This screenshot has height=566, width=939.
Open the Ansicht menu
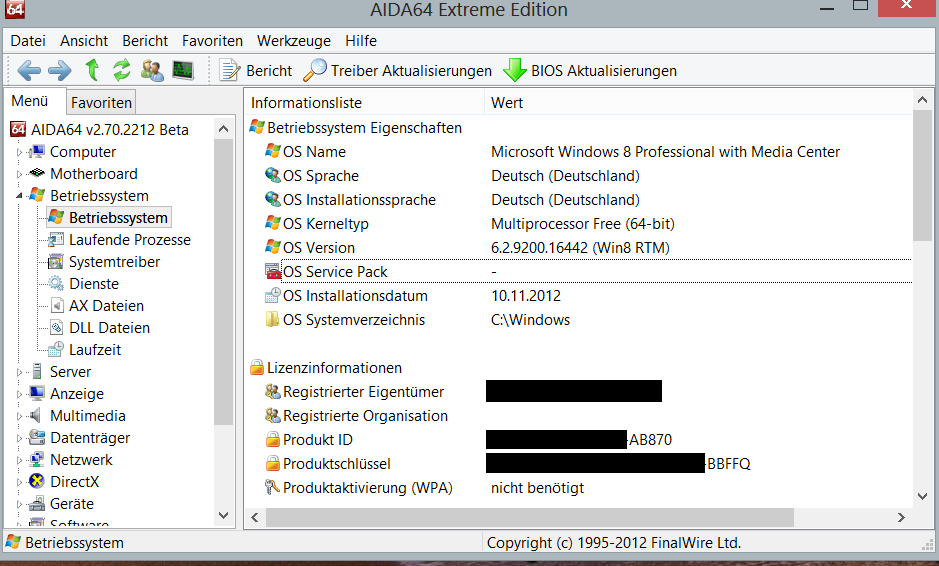pos(84,41)
